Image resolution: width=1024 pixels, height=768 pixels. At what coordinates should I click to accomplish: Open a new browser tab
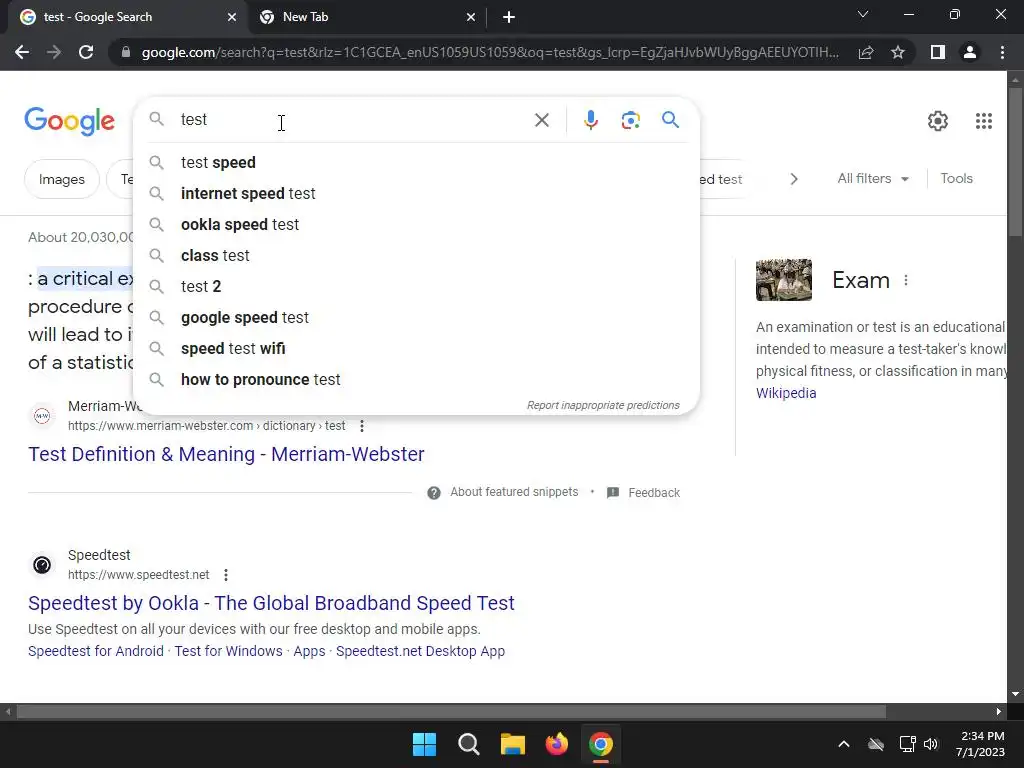pyautogui.click(x=509, y=17)
